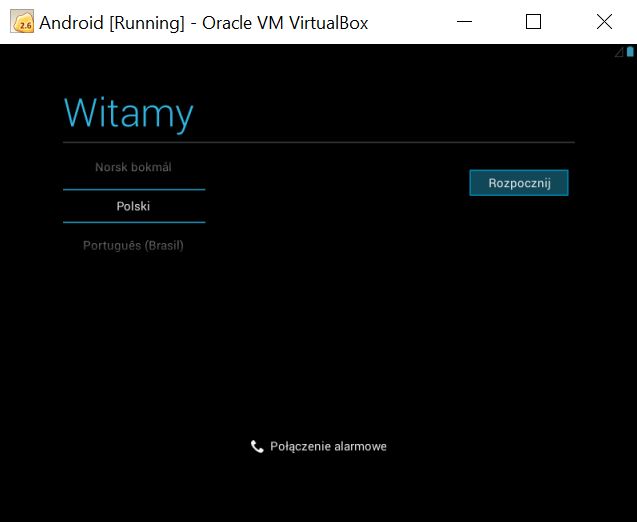The width and height of the screenshot is (637, 522).
Task: Open Połączenie alarmowe emergency call
Action: [318, 446]
